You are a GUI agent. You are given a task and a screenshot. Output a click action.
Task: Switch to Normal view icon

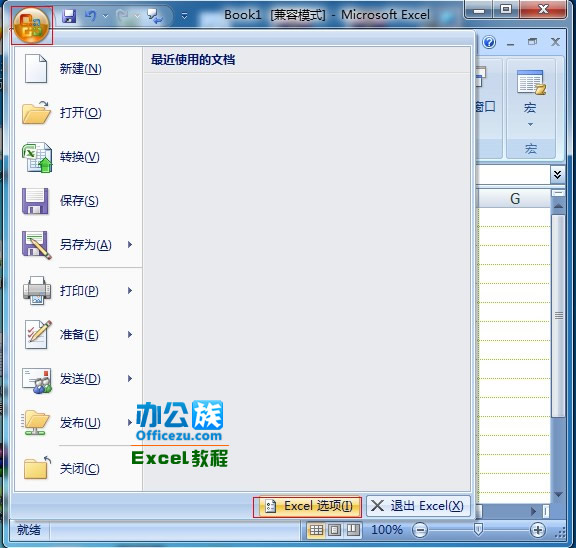[316, 530]
